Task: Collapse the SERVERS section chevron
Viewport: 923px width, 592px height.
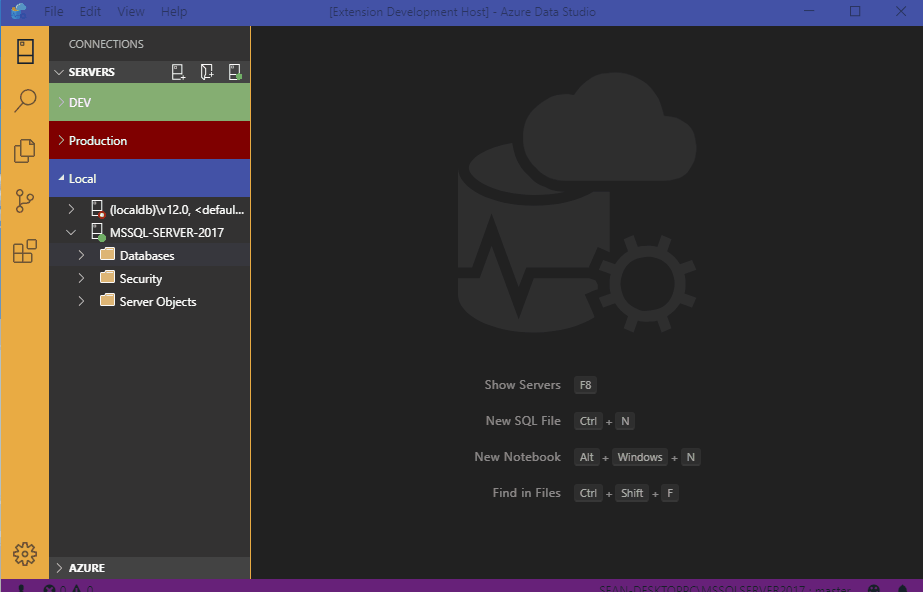Action: point(59,72)
